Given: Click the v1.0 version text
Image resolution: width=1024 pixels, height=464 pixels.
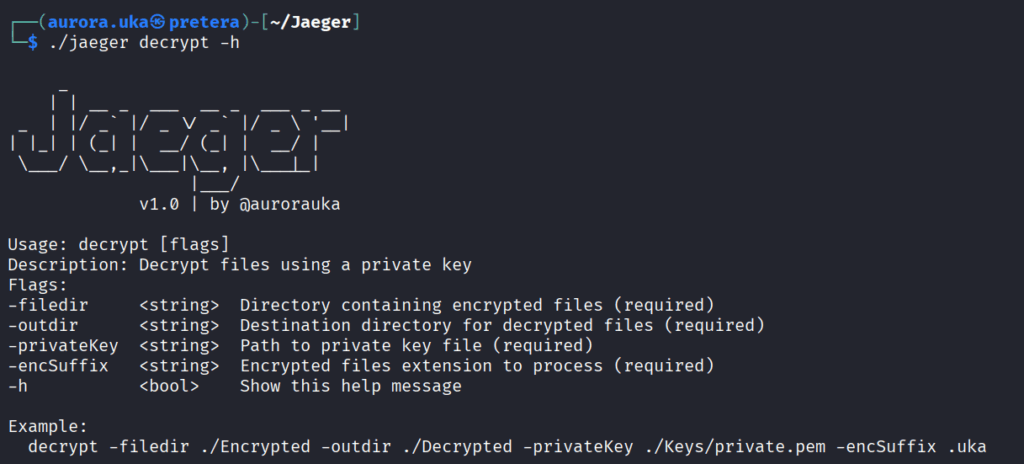Looking at the screenshot, I should tap(159, 204).
